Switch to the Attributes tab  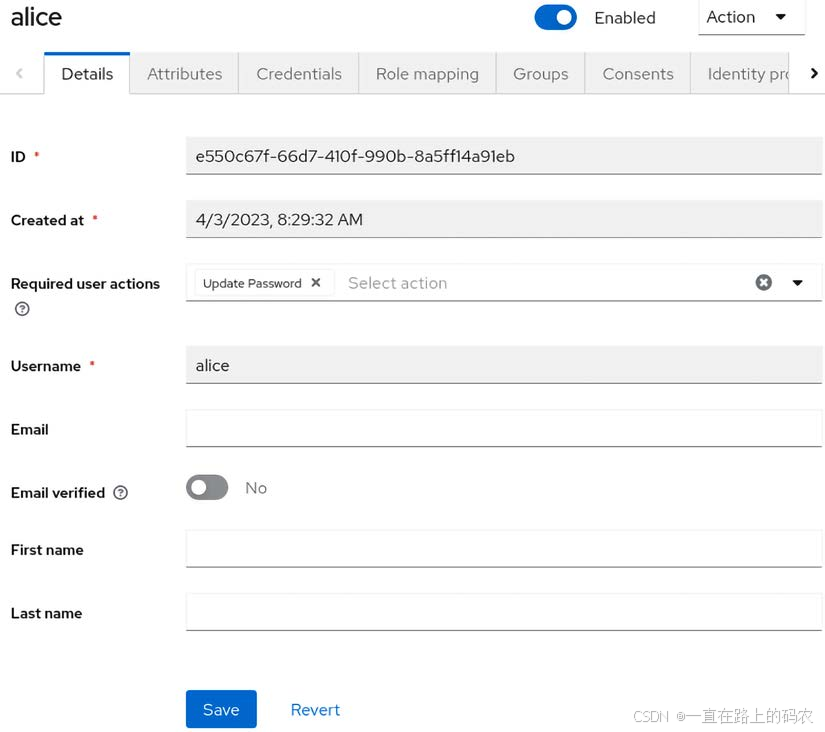tap(184, 74)
